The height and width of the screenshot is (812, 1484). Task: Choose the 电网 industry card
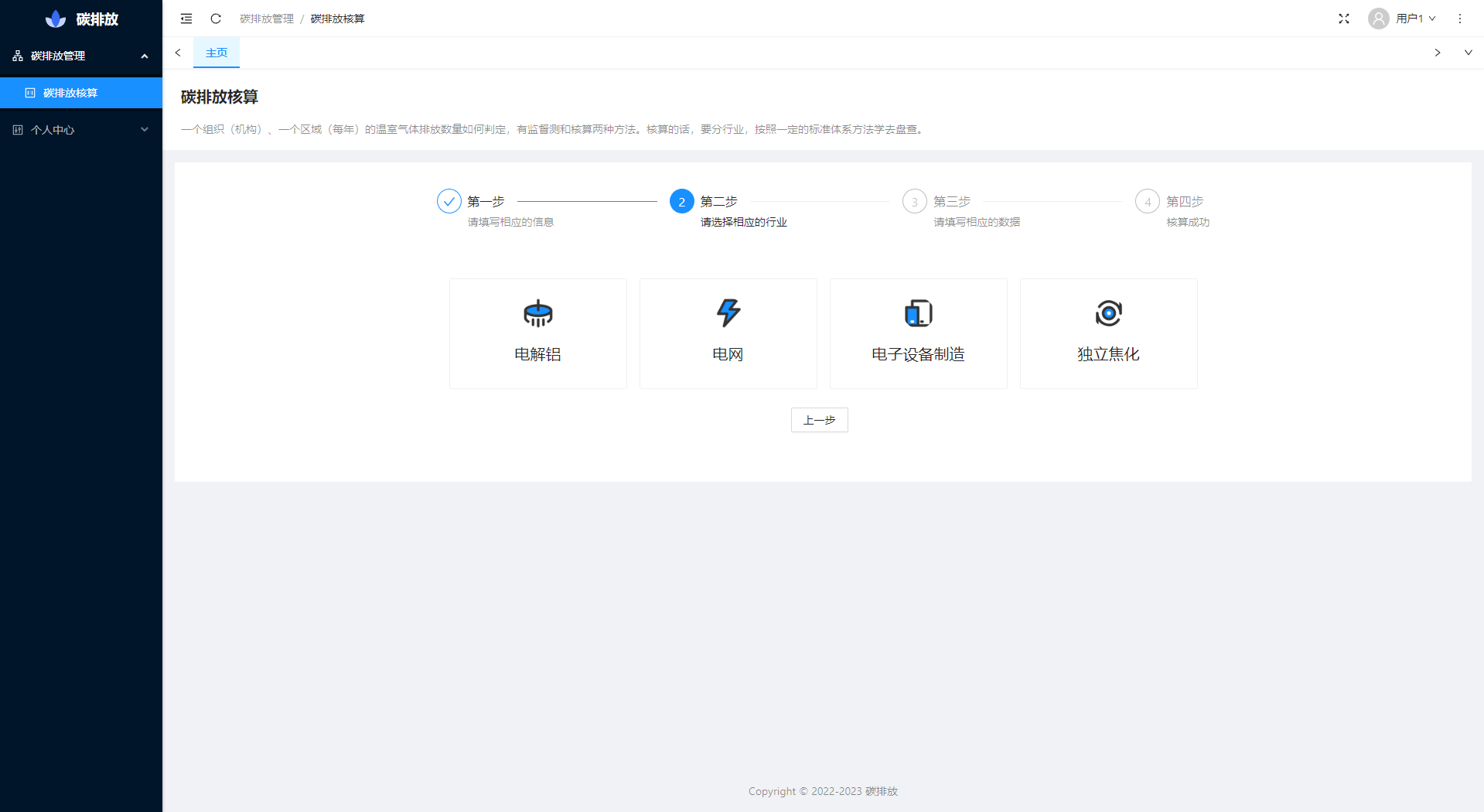click(x=728, y=333)
